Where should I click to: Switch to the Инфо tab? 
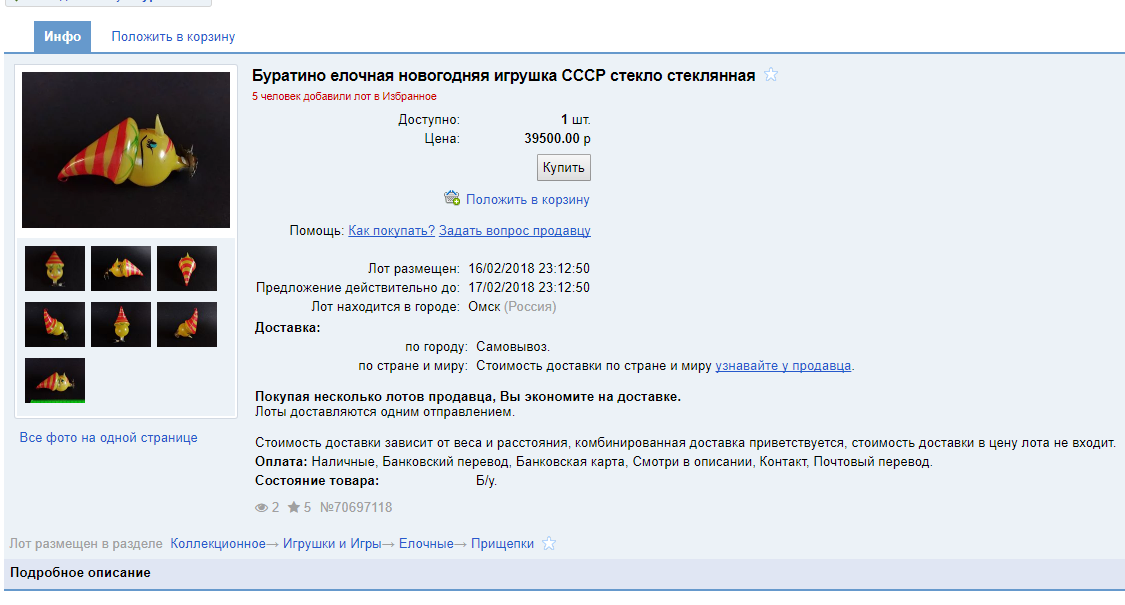62,37
